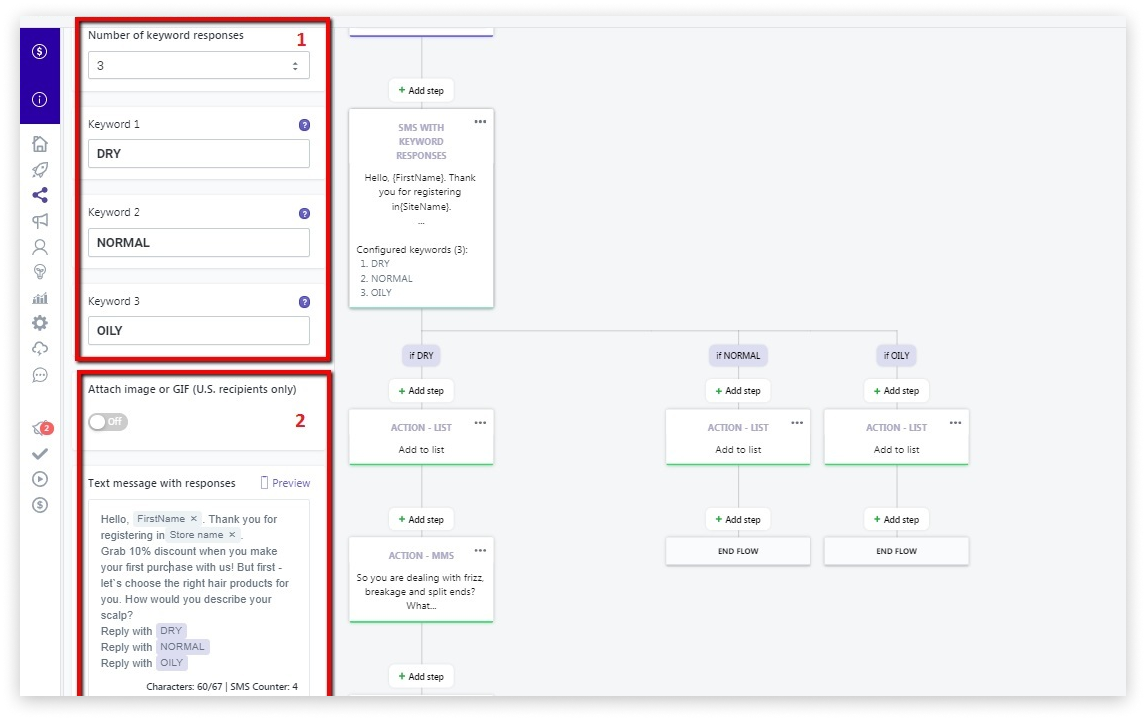Click the play circle icon in sidebar
Viewport: 1146px width, 720px height.
(x=40, y=479)
